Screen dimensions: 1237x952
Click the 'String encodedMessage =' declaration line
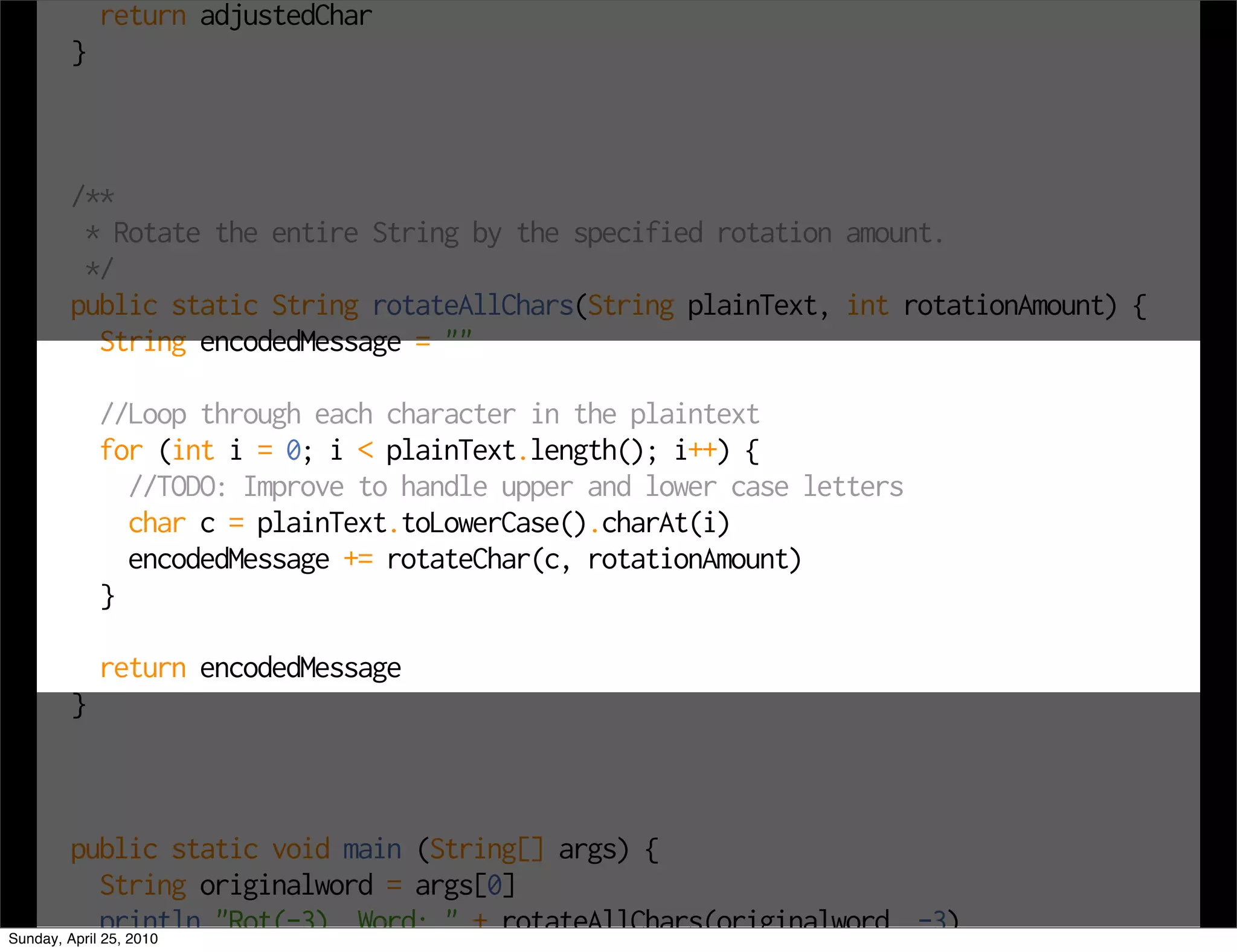point(285,343)
